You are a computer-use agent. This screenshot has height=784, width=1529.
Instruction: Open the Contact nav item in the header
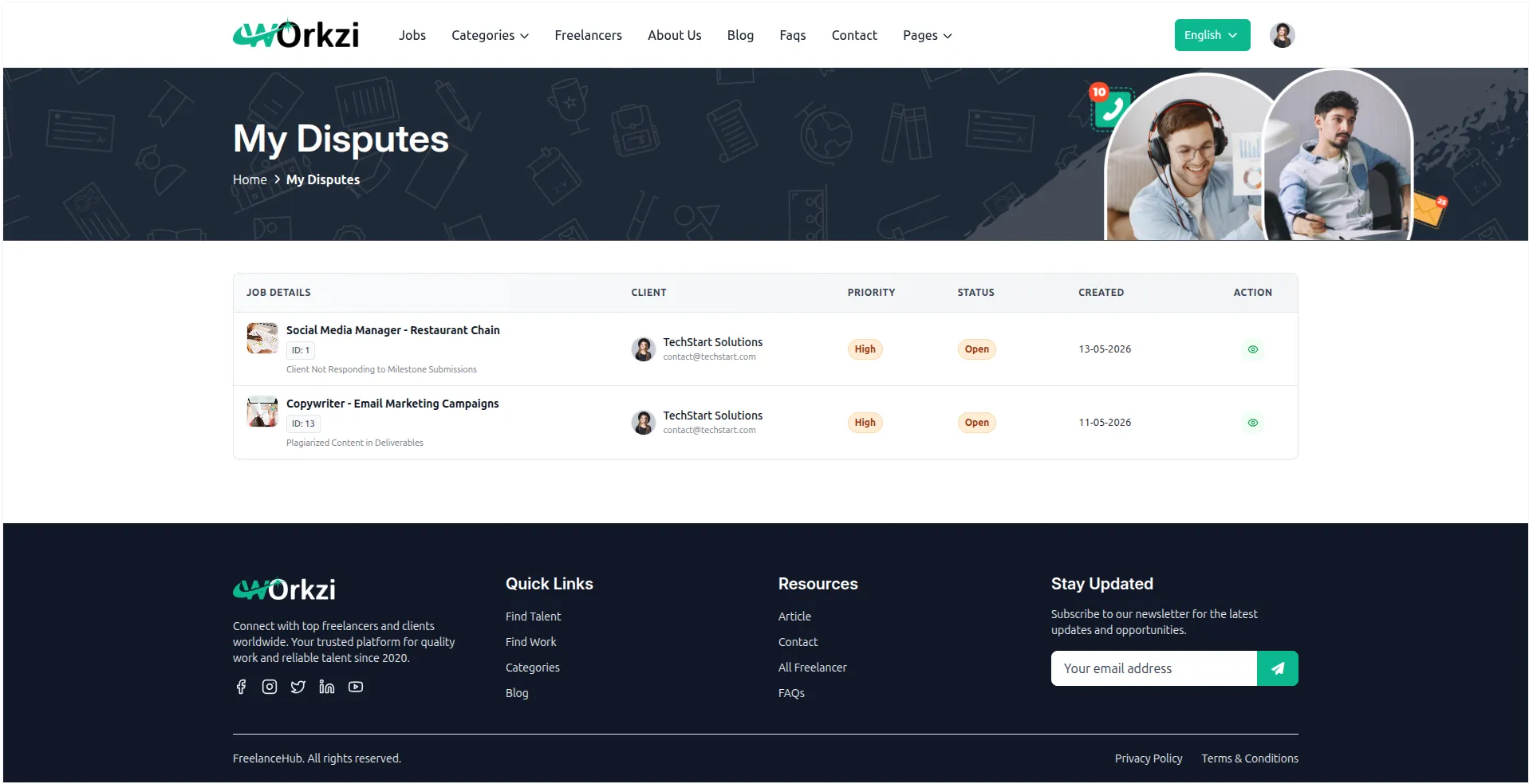pos(853,35)
